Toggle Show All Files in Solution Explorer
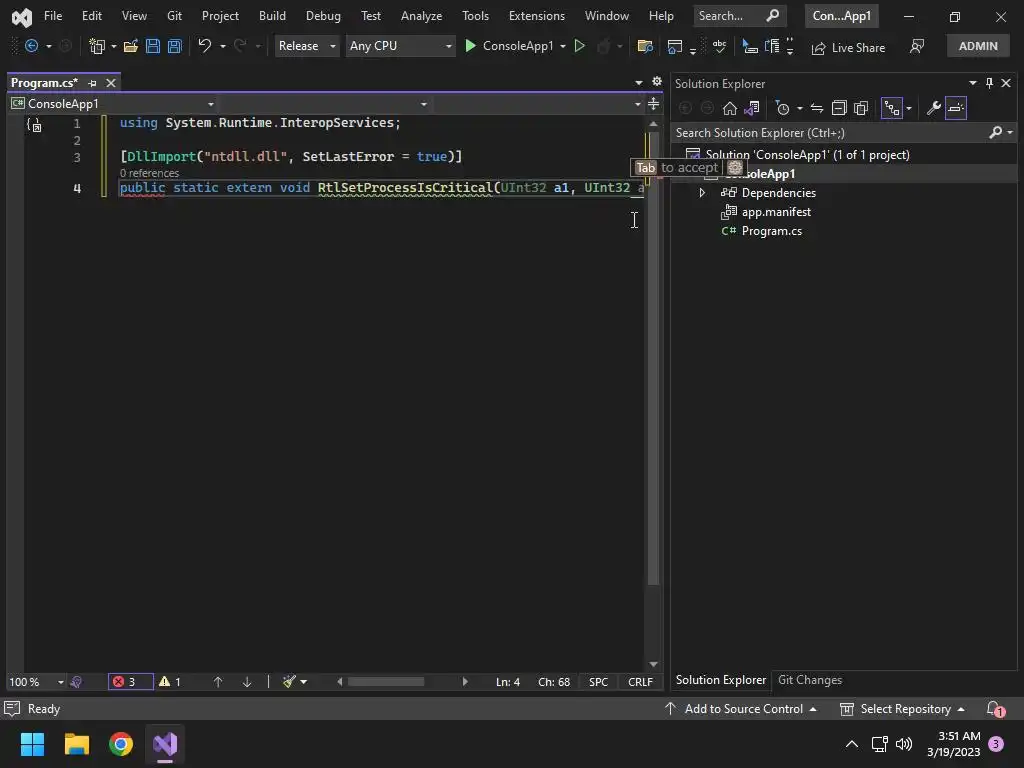The height and width of the screenshot is (768, 1024). click(861, 108)
